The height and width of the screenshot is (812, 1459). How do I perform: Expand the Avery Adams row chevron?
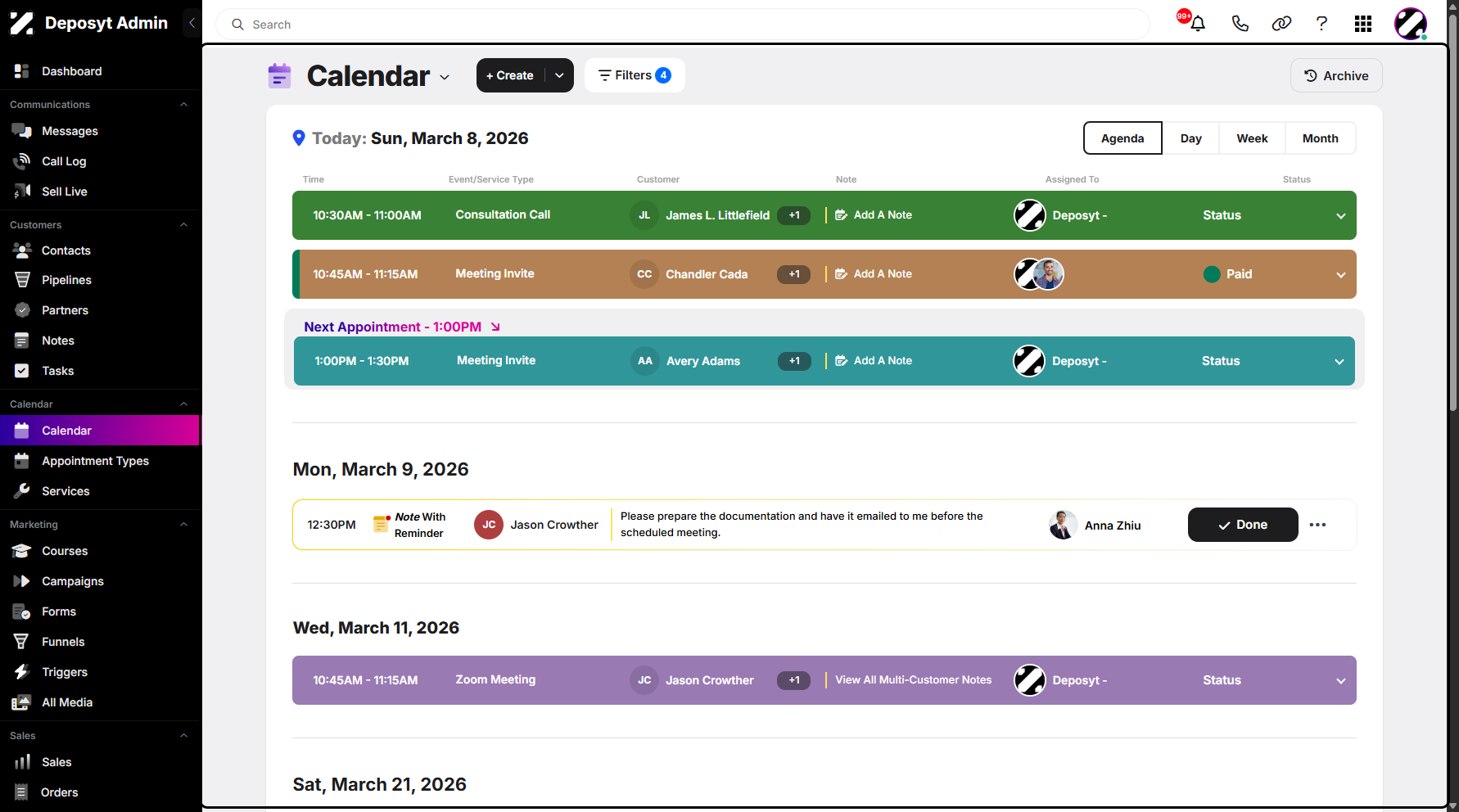point(1339,362)
